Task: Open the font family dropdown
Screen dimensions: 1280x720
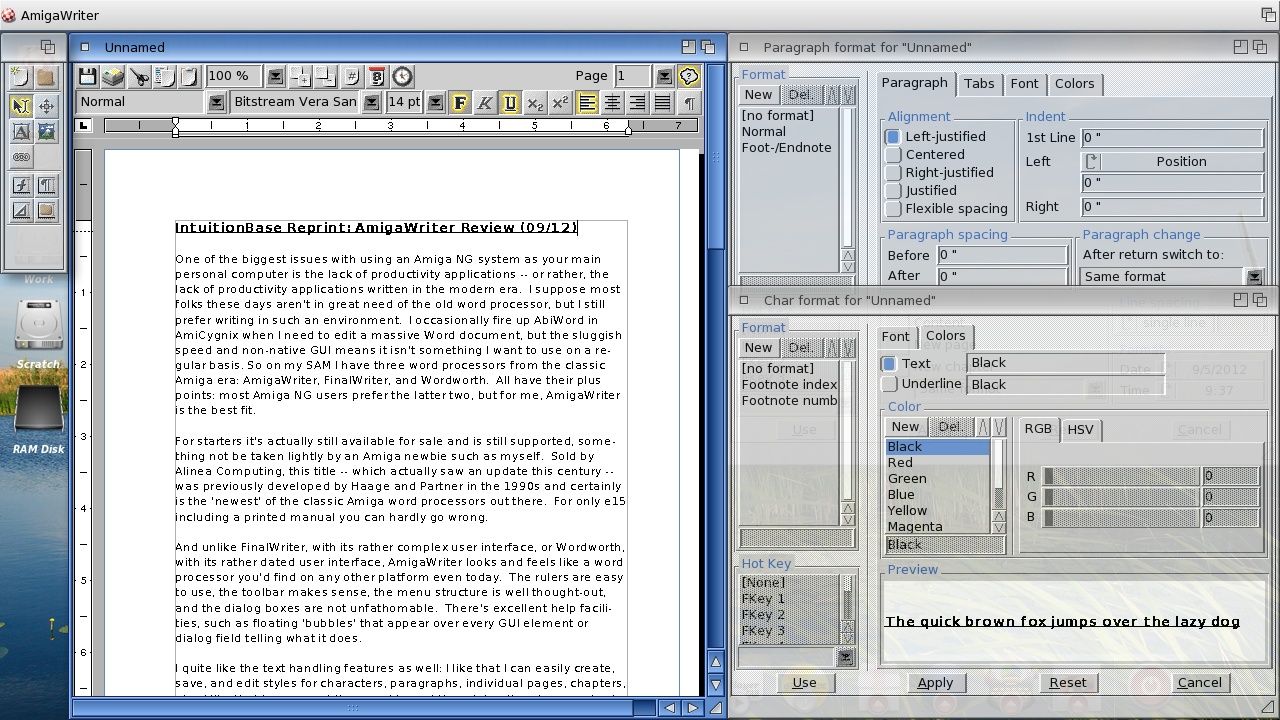Action: [x=372, y=101]
